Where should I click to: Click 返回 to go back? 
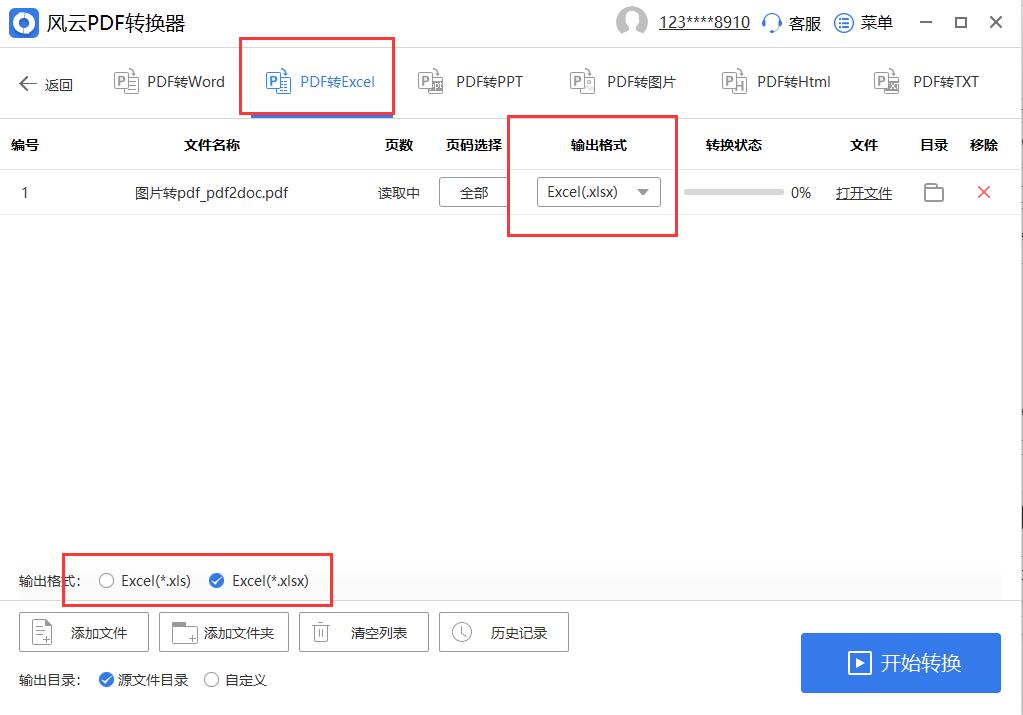[44, 84]
